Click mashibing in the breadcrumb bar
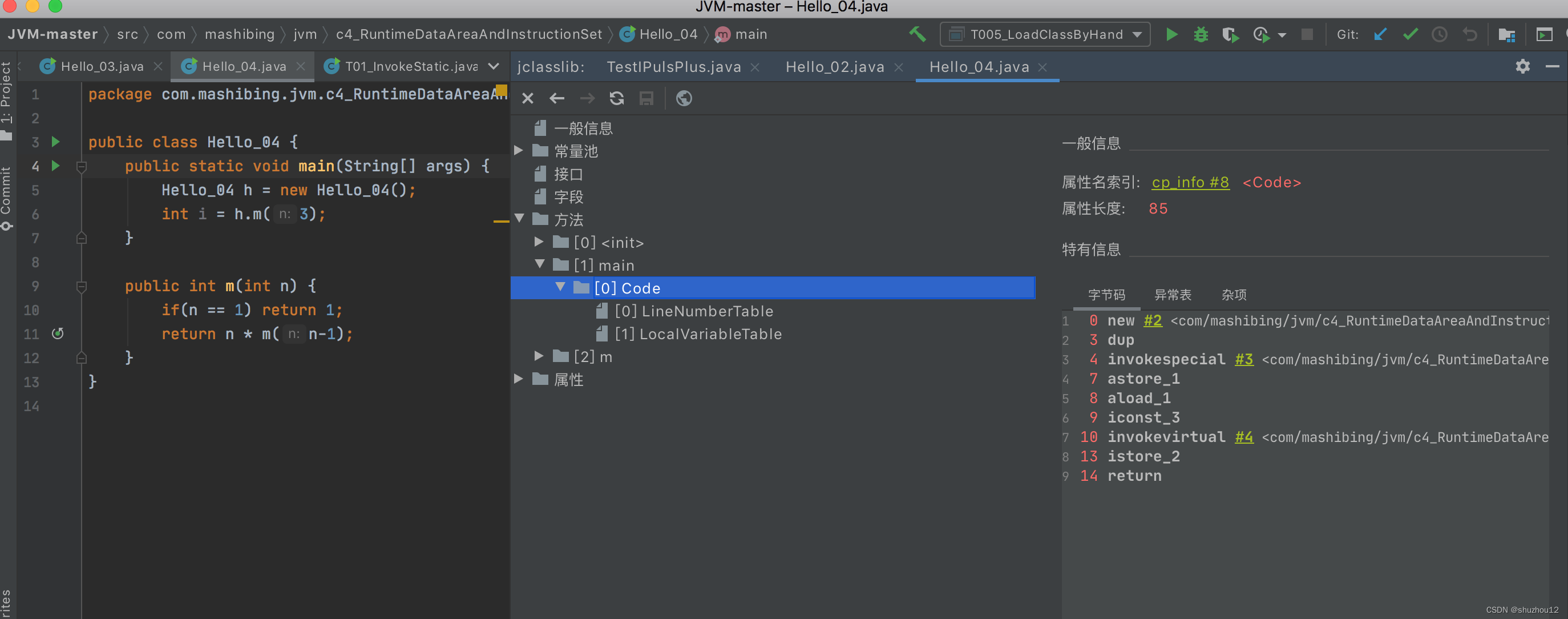 click(x=239, y=34)
